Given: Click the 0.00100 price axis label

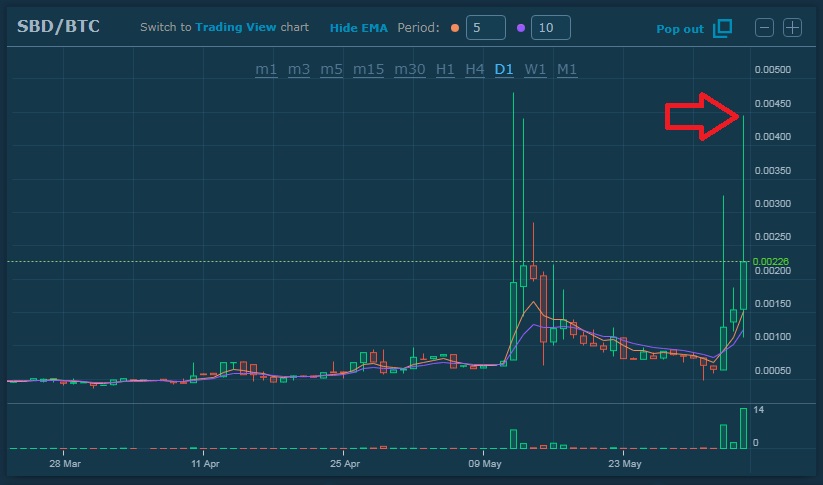Looking at the screenshot, I should (773, 337).
